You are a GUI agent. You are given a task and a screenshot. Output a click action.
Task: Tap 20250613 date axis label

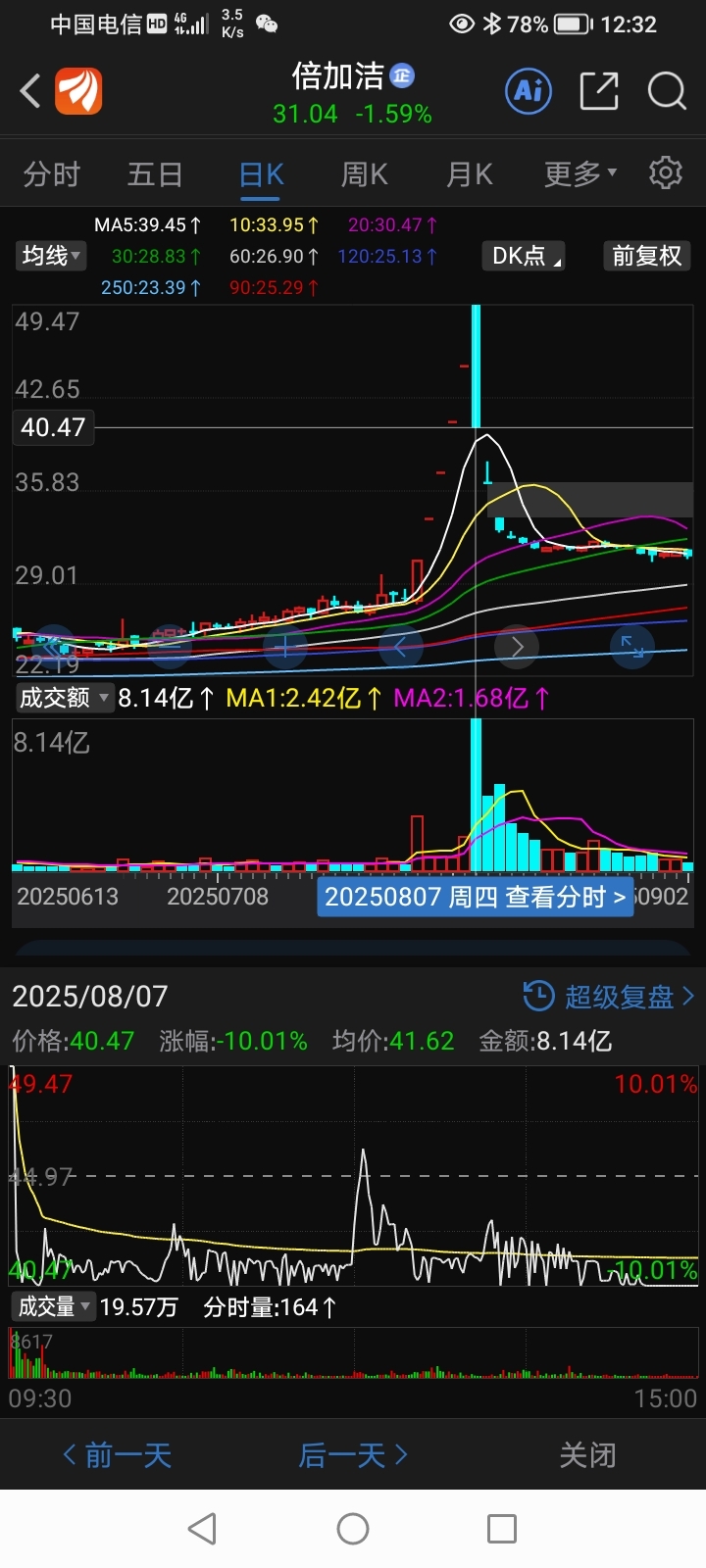coord(68,897)
